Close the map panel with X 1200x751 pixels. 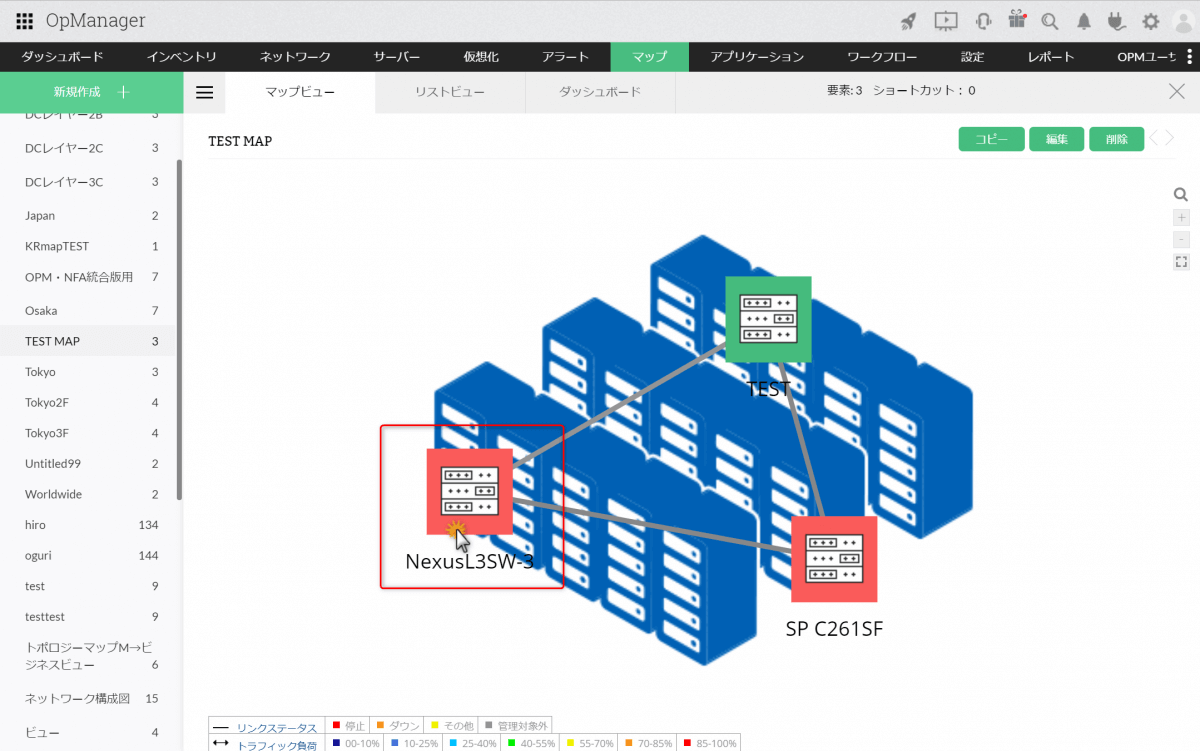(x=1177, y=92)
